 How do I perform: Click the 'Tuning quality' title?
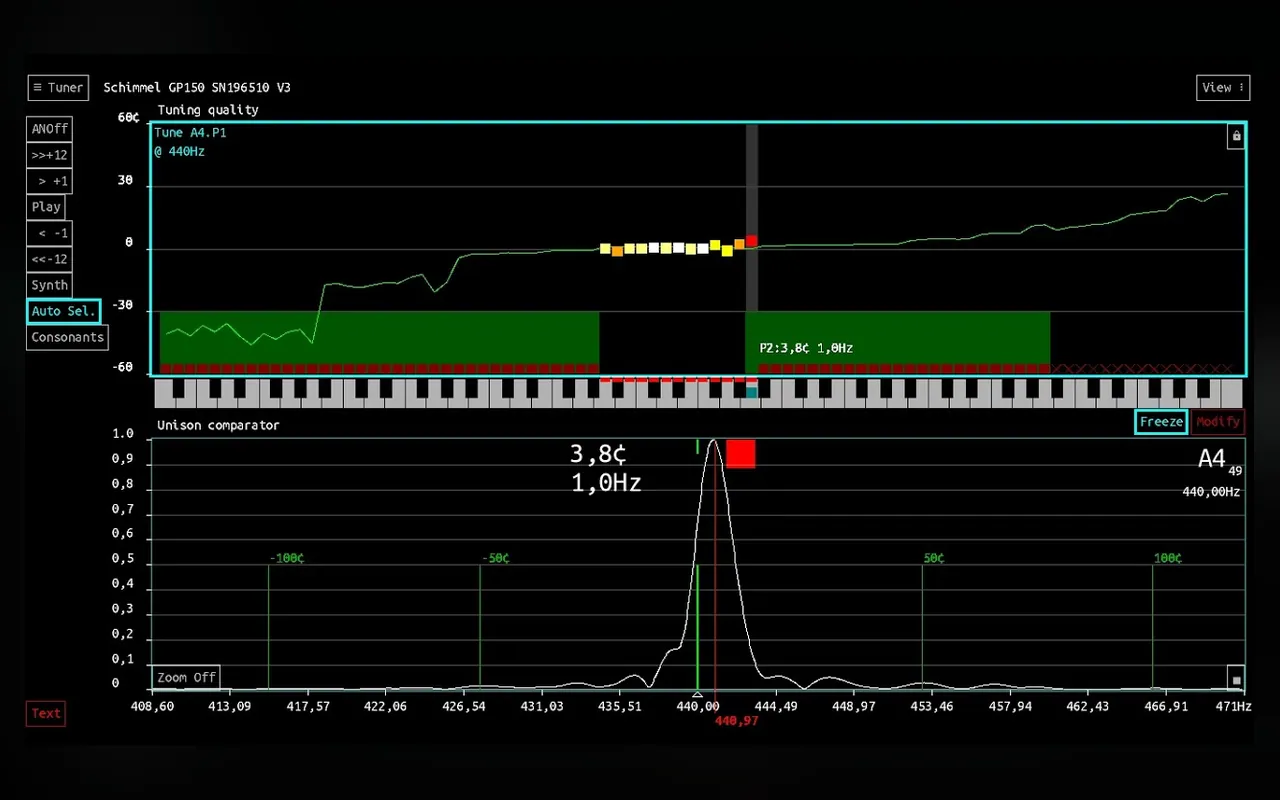pyautogui.click(x=208, y=110)
